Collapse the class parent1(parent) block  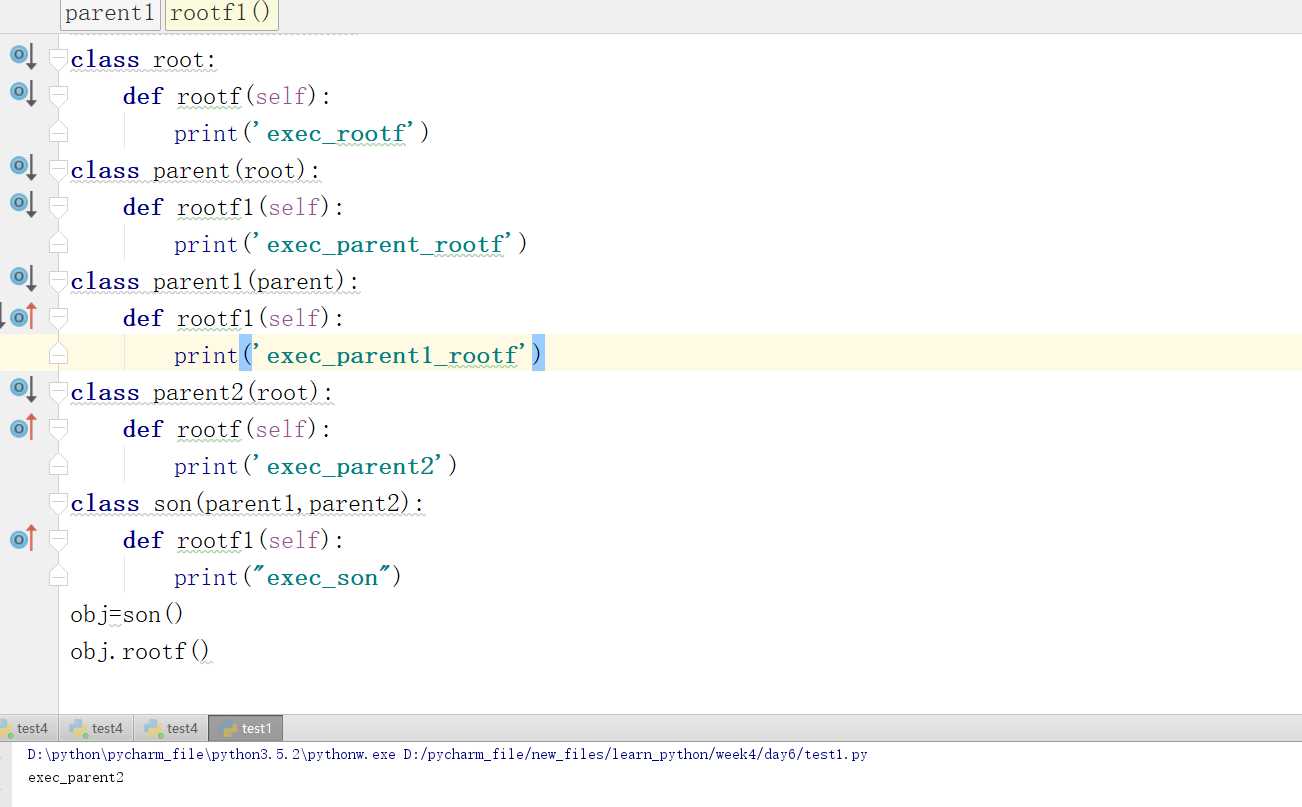(58, 281)
